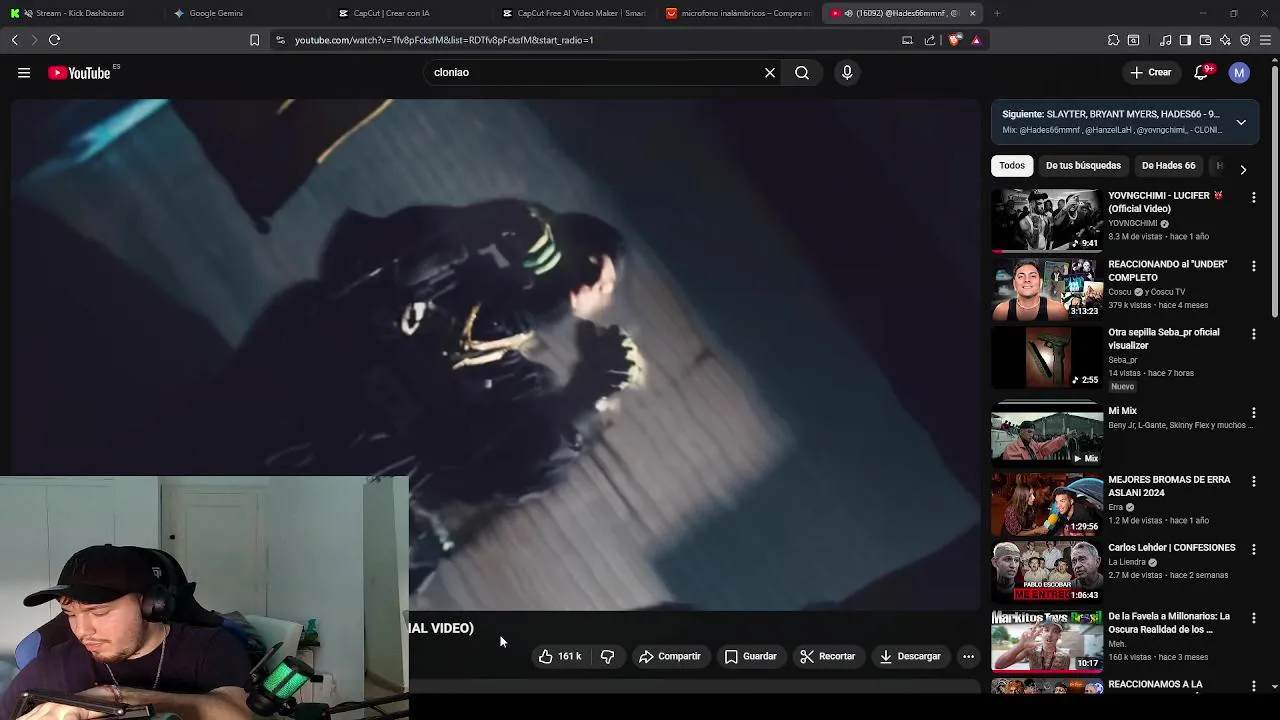
Task: Open the Brave Wallet icon
Action: (x=1205, y=40)
